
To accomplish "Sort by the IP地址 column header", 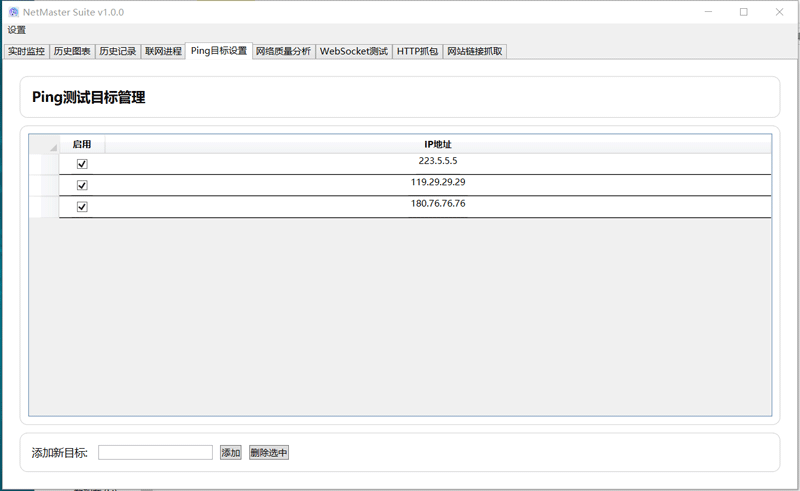I will point(437,145).
